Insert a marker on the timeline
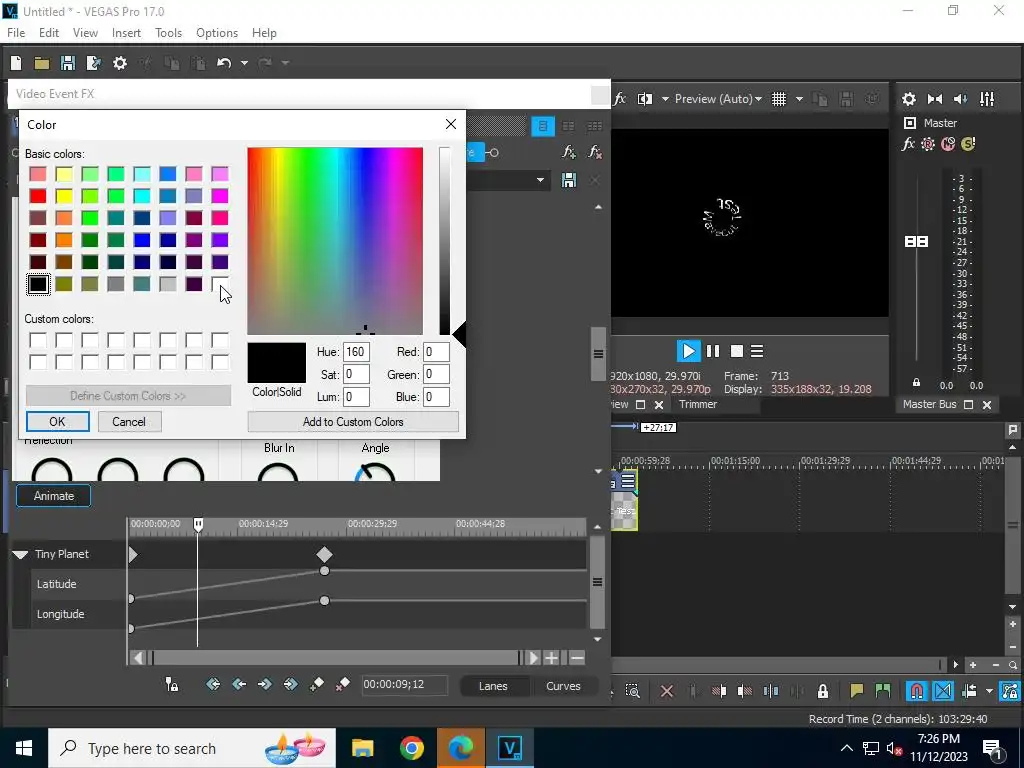The height and width of the screenshot is (768, 1024). 857,691
